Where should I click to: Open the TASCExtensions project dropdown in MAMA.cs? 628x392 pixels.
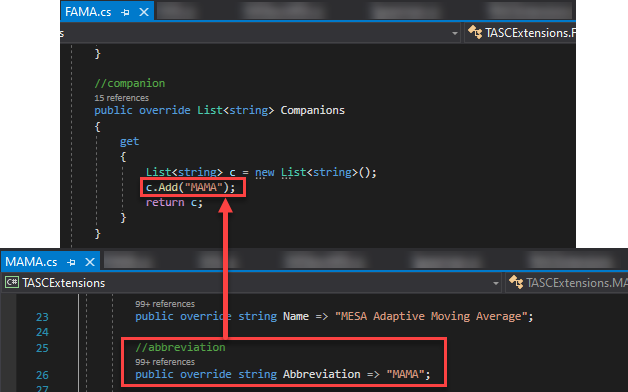click(x=495, y=283)
